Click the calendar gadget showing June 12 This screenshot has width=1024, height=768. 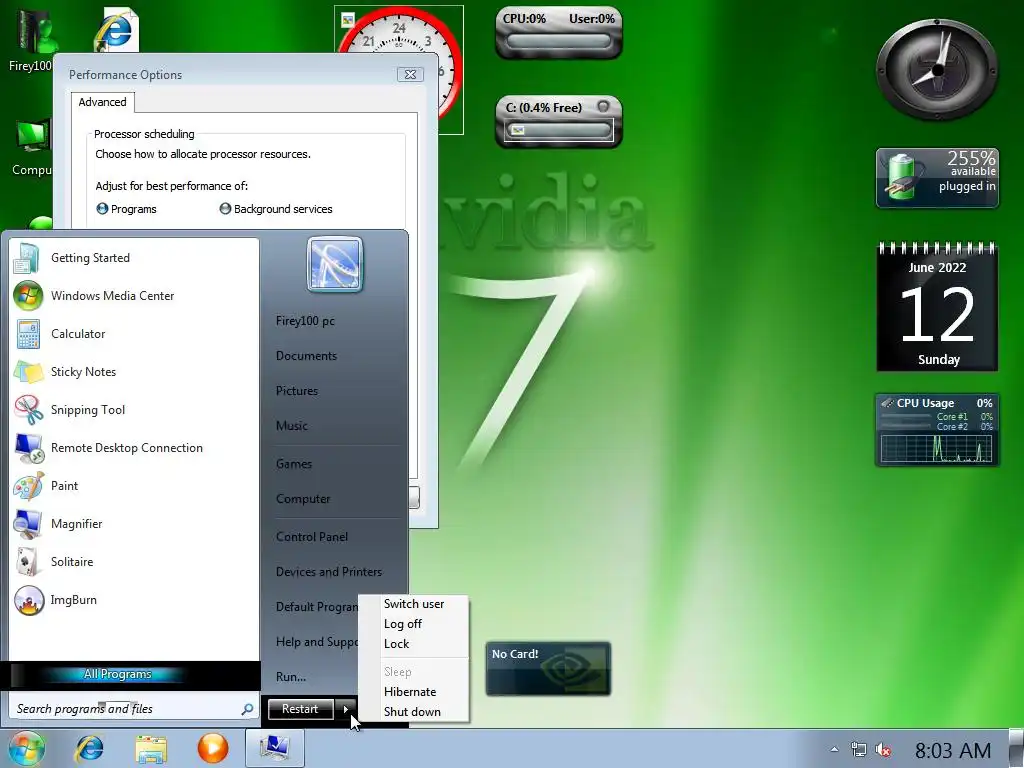(x=937, y=306)
